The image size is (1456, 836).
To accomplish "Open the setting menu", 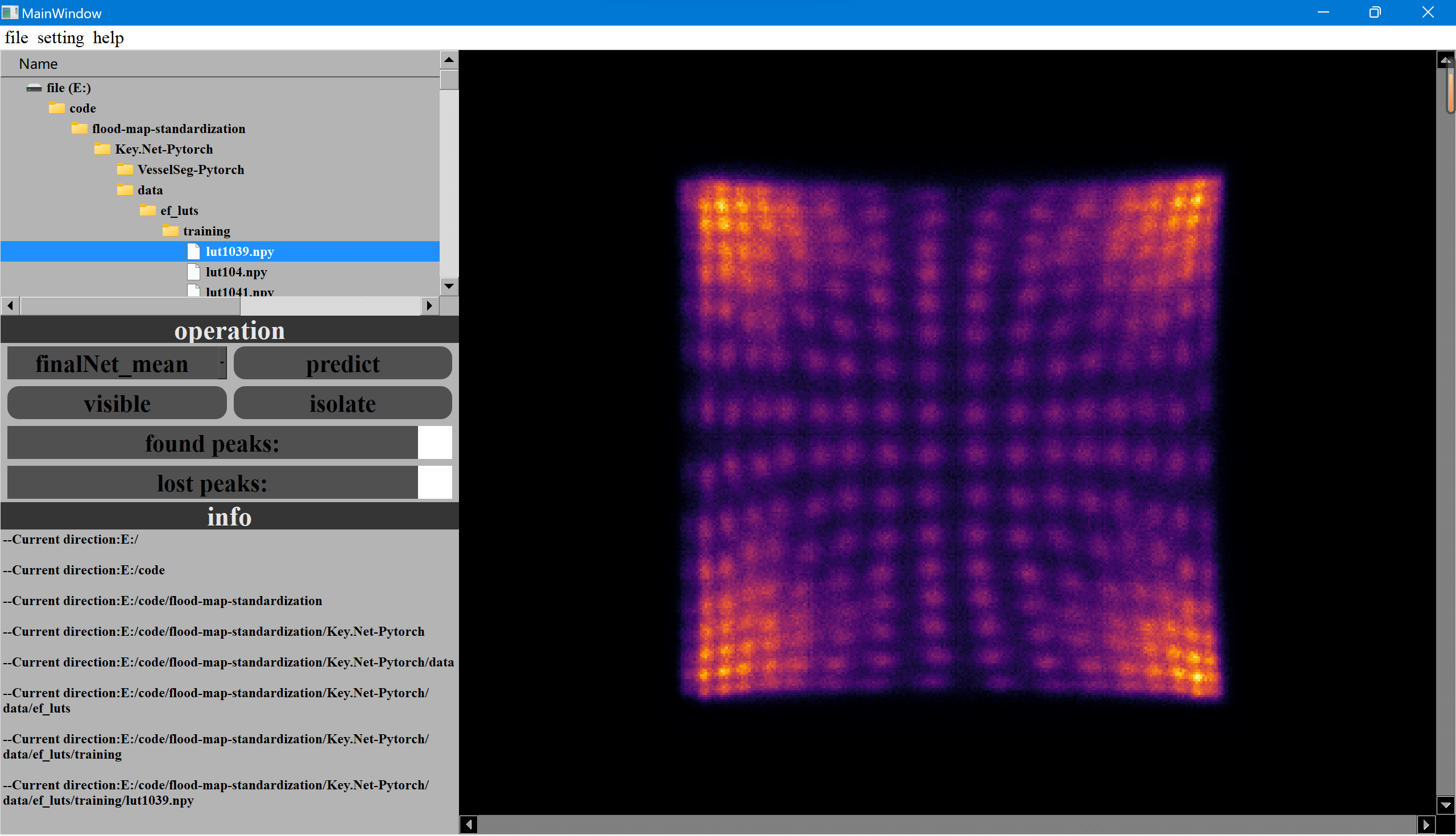I will (60, 38).
